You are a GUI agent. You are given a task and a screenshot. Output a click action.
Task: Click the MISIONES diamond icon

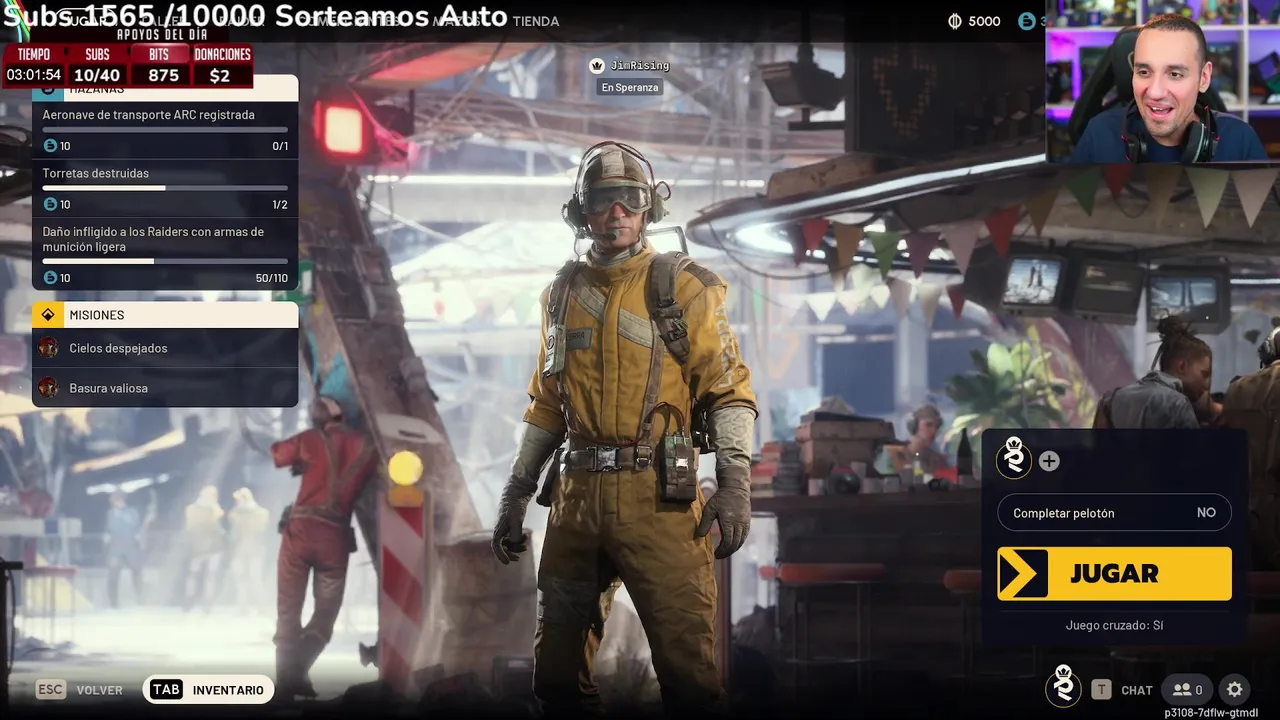47,315
